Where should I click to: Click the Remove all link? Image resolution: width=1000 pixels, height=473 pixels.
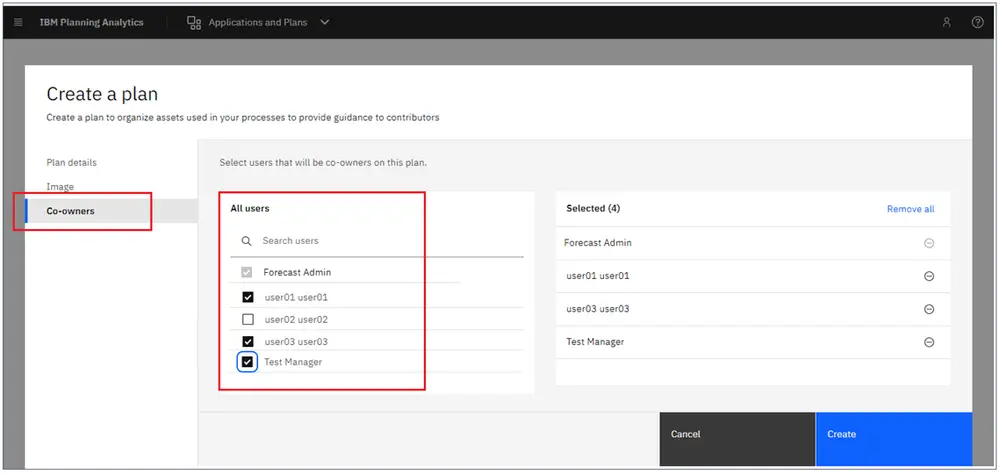coord(911,209)
